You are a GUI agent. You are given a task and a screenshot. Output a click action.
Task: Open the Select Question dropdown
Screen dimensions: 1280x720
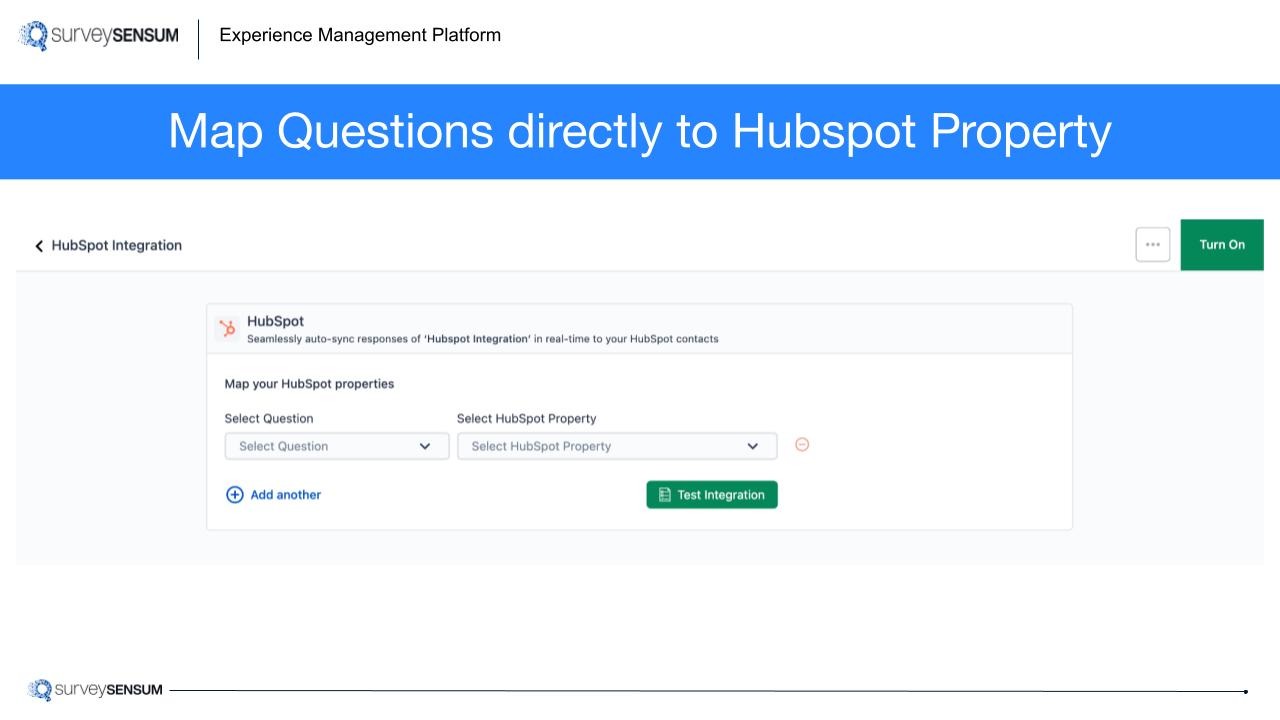pyautogui.click(x=336, y=446)
